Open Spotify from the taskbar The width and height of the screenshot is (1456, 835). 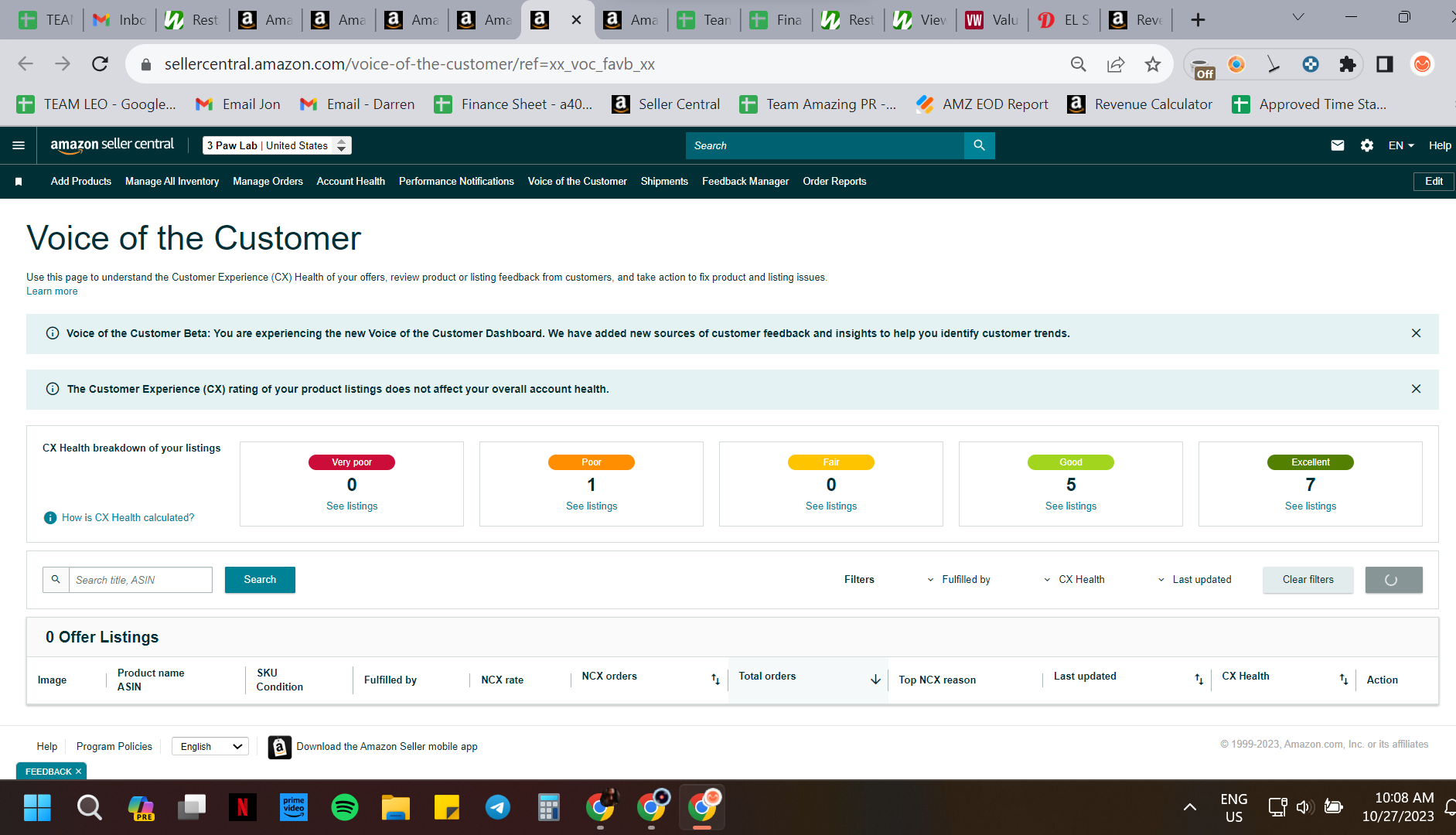pyautogui.click(x=345, y=807)
